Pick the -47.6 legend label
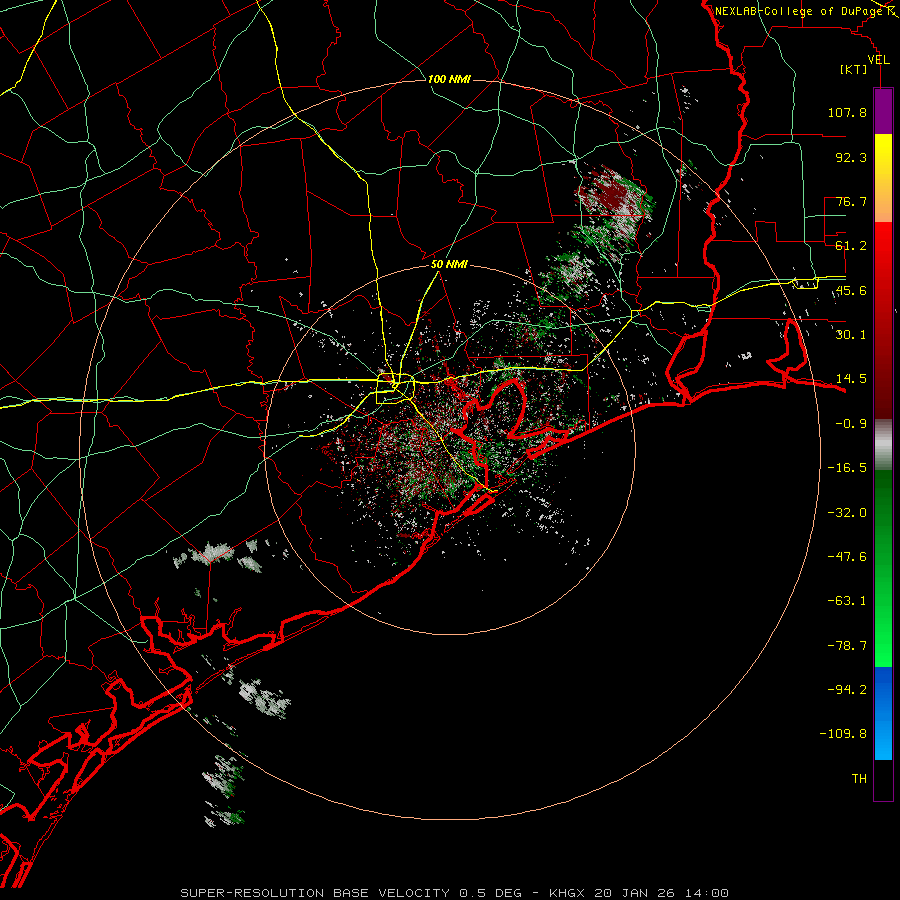900x900 pixels. (847, 557)
